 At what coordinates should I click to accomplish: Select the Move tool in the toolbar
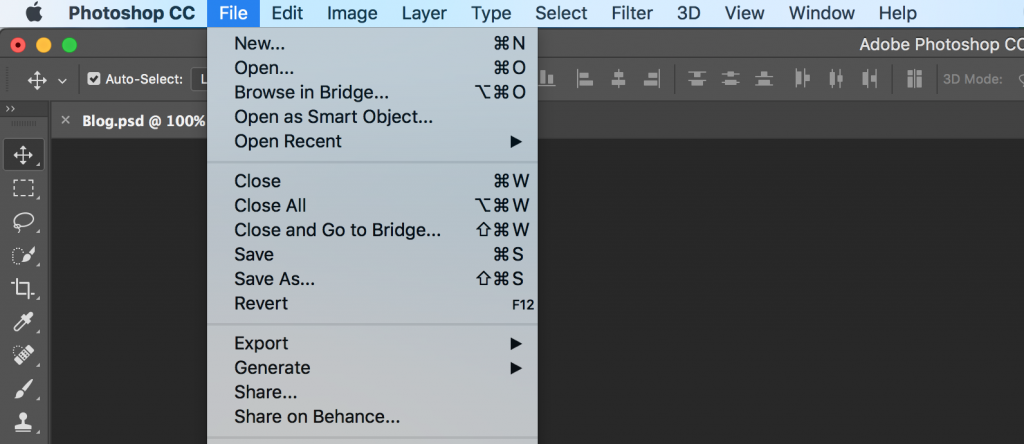tap(23, 155)
